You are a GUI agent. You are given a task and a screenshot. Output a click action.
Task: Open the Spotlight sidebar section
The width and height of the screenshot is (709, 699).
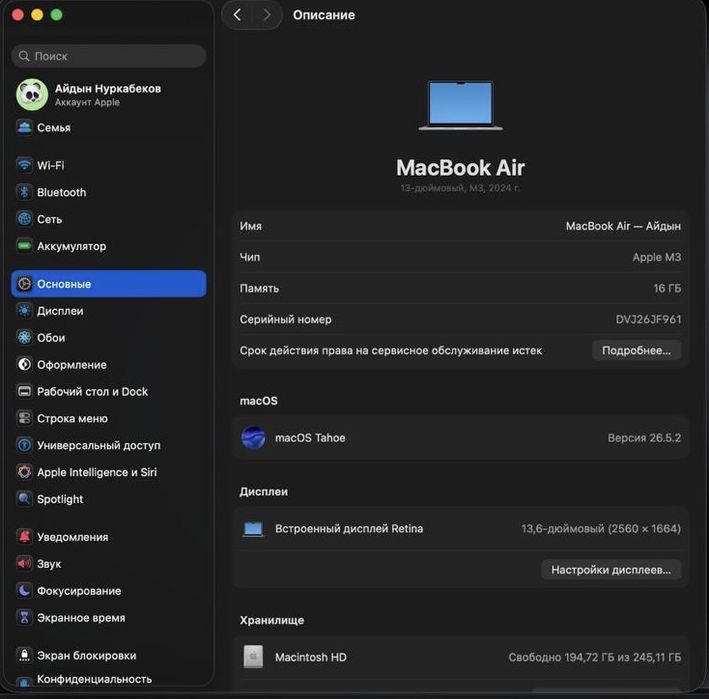click(109, 499)
